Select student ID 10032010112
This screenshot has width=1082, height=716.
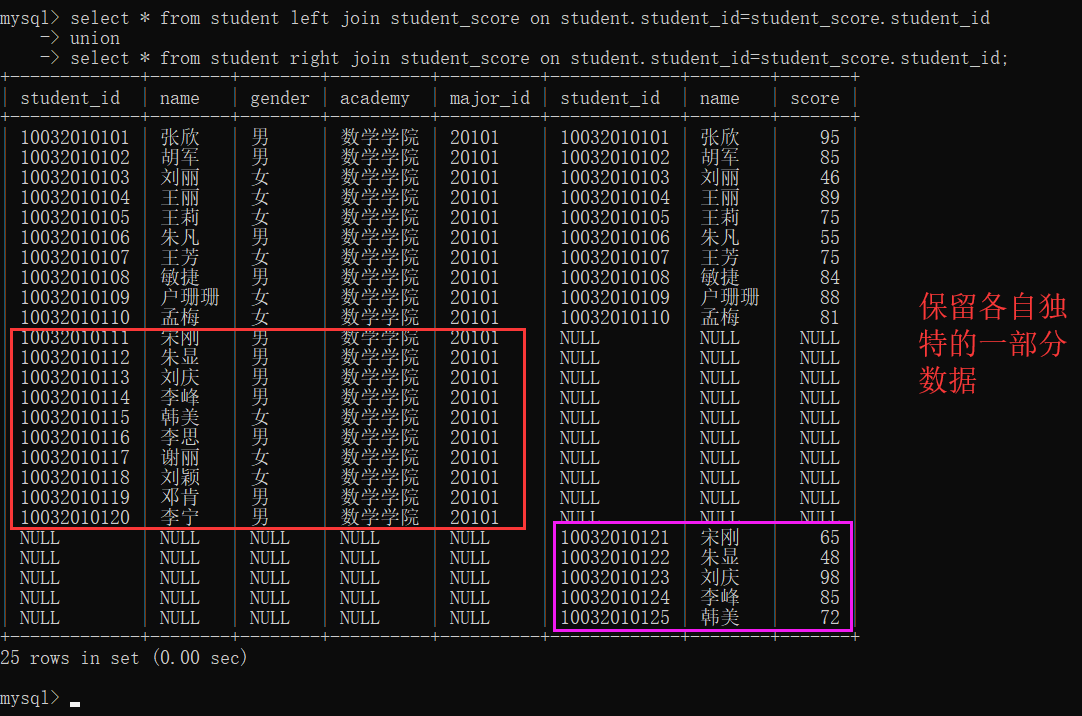tap(75, 357)
